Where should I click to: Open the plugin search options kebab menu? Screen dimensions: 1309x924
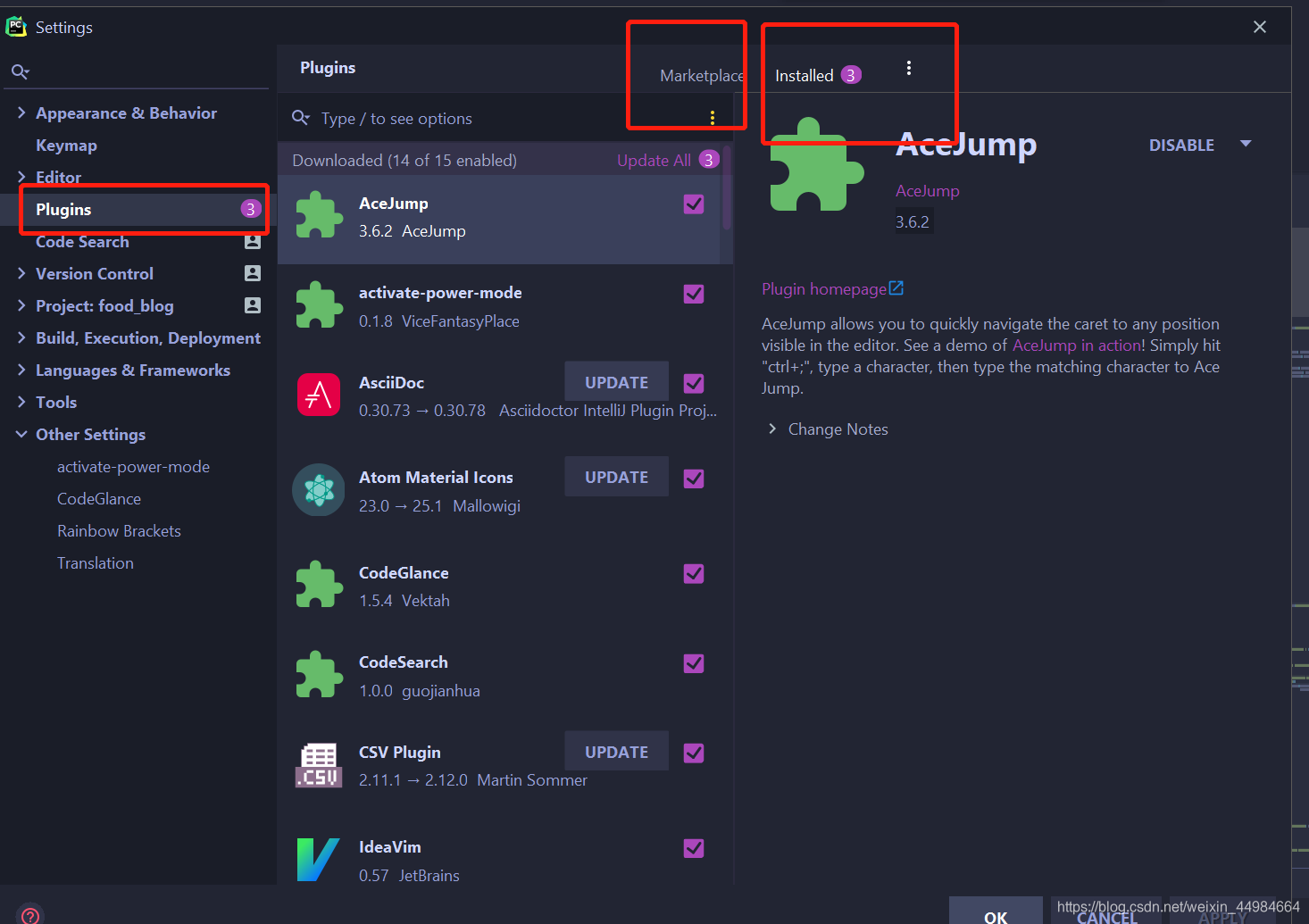(x=712, y=118)
